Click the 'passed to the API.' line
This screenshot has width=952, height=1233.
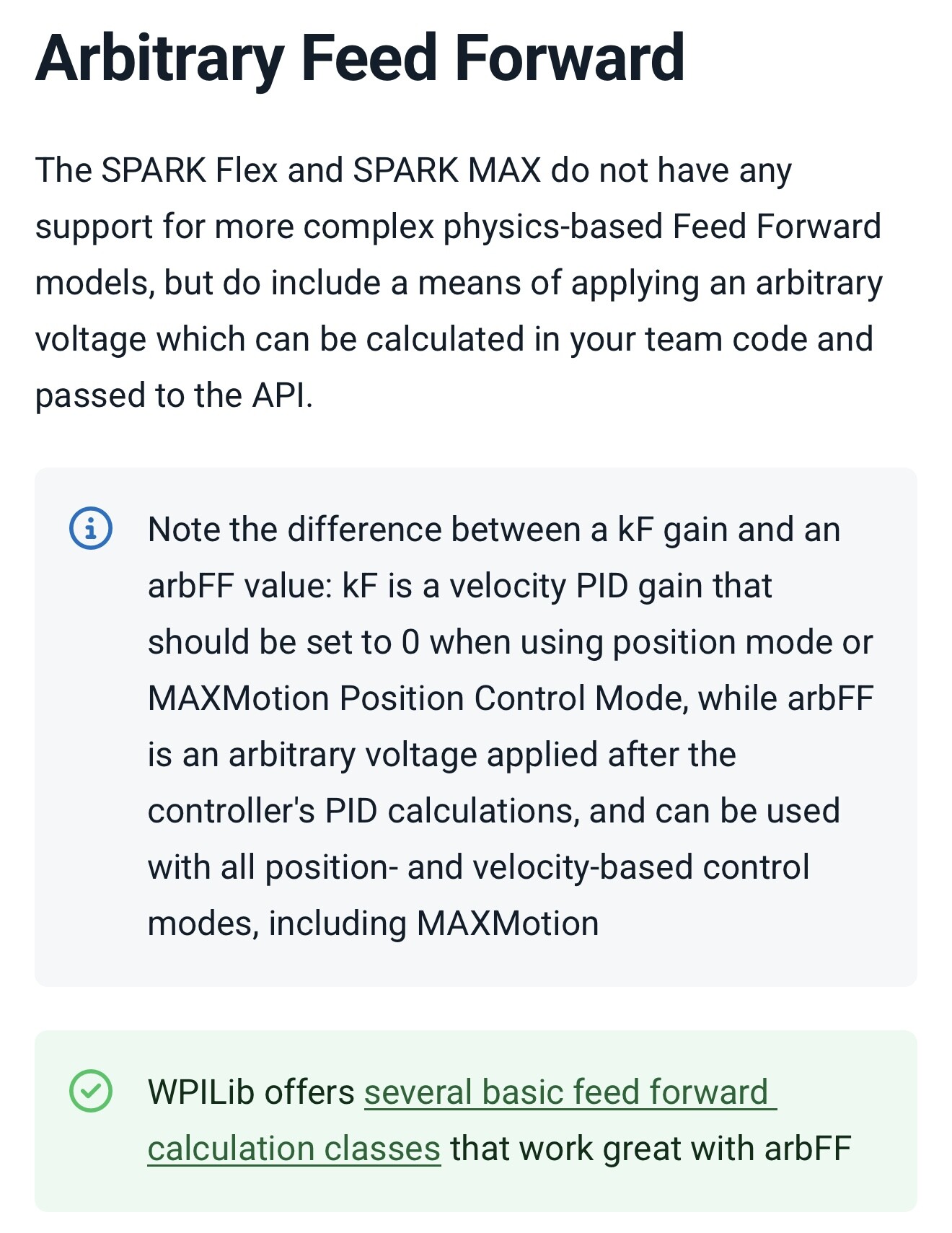(174, 395)
